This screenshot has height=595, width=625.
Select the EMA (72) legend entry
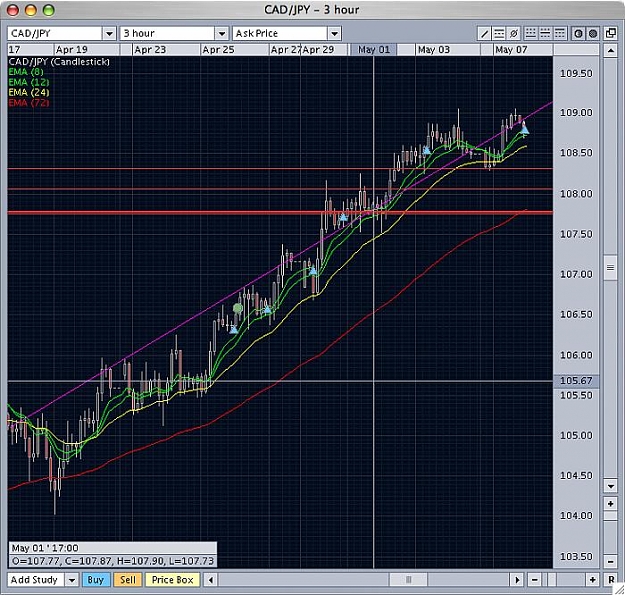[29, 103]
